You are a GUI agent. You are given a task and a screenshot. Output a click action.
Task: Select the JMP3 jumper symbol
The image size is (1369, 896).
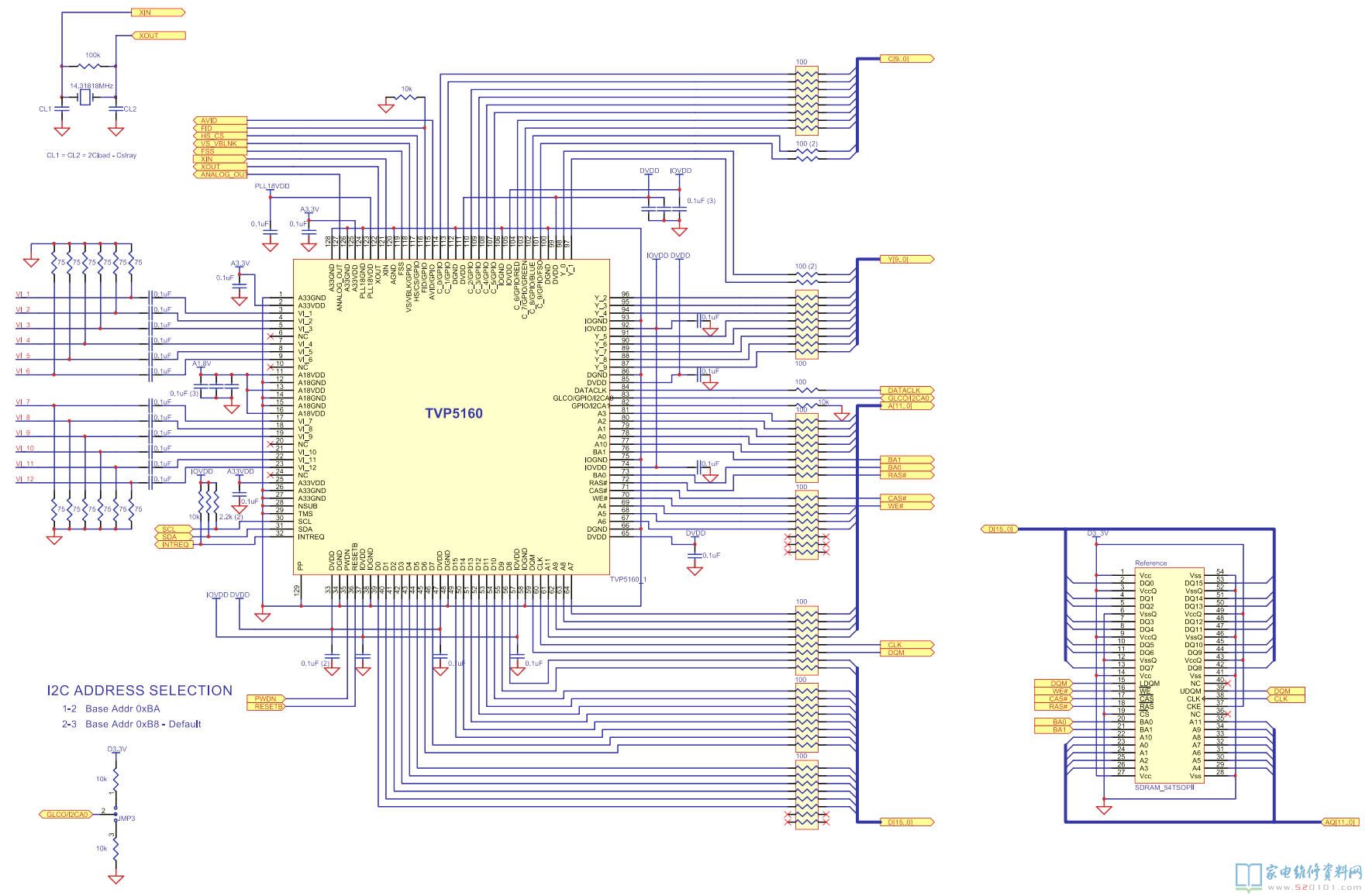pyautogui.click(x=116, y=815)
